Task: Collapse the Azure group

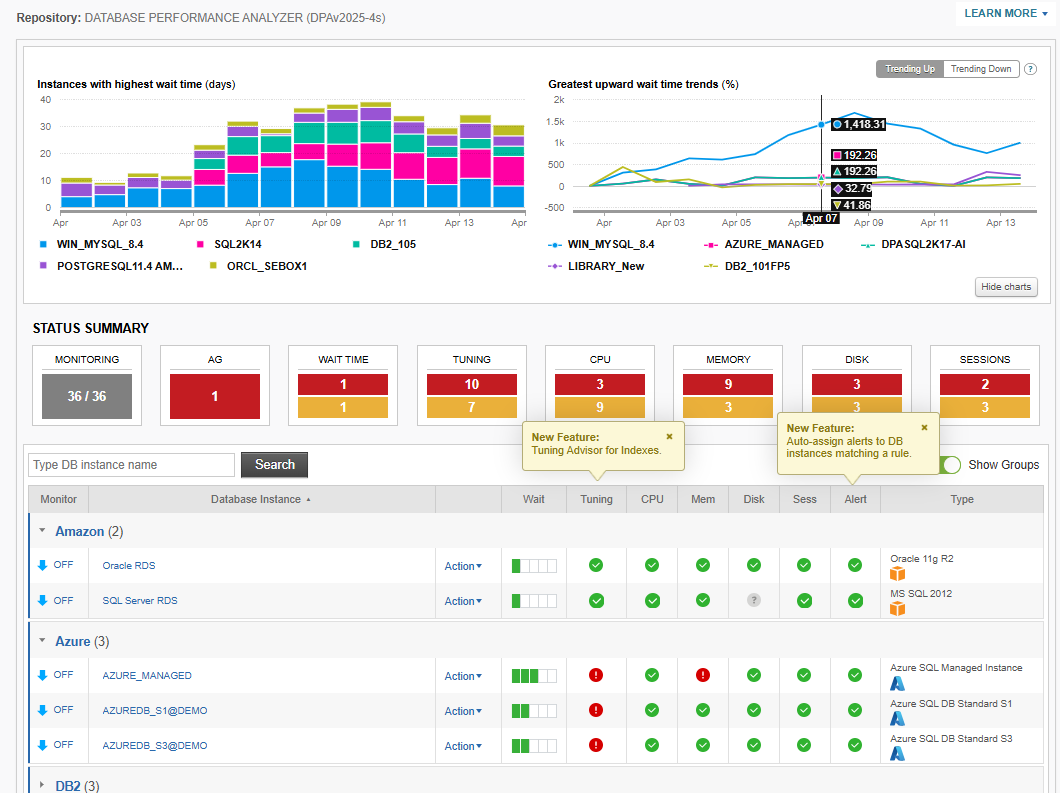Action: pyautogui.click(x=43, y=640)
